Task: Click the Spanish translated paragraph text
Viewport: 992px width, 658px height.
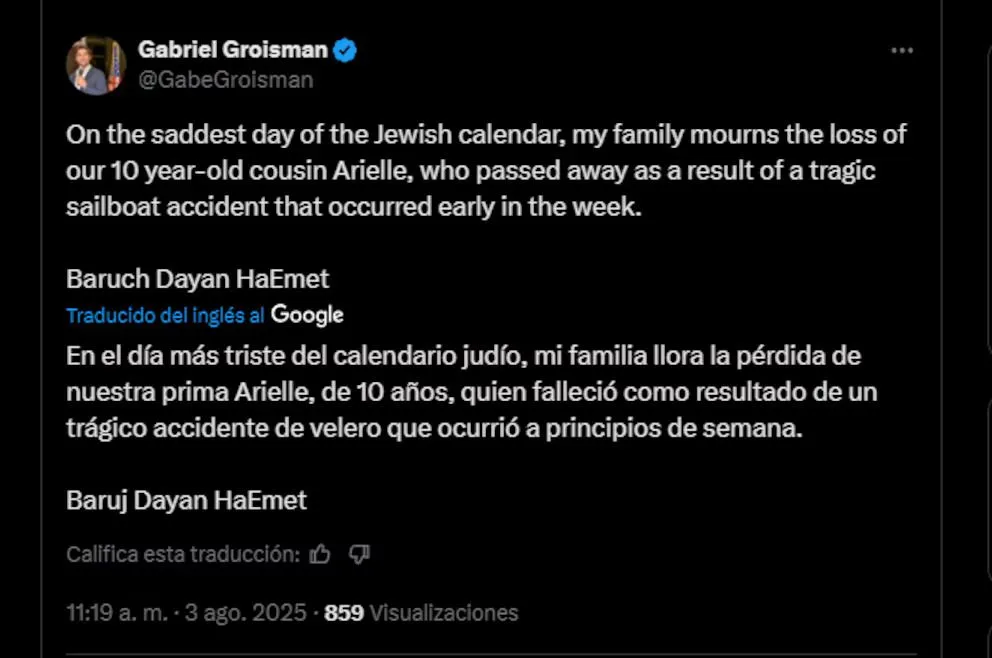Action: pos(470,392)
